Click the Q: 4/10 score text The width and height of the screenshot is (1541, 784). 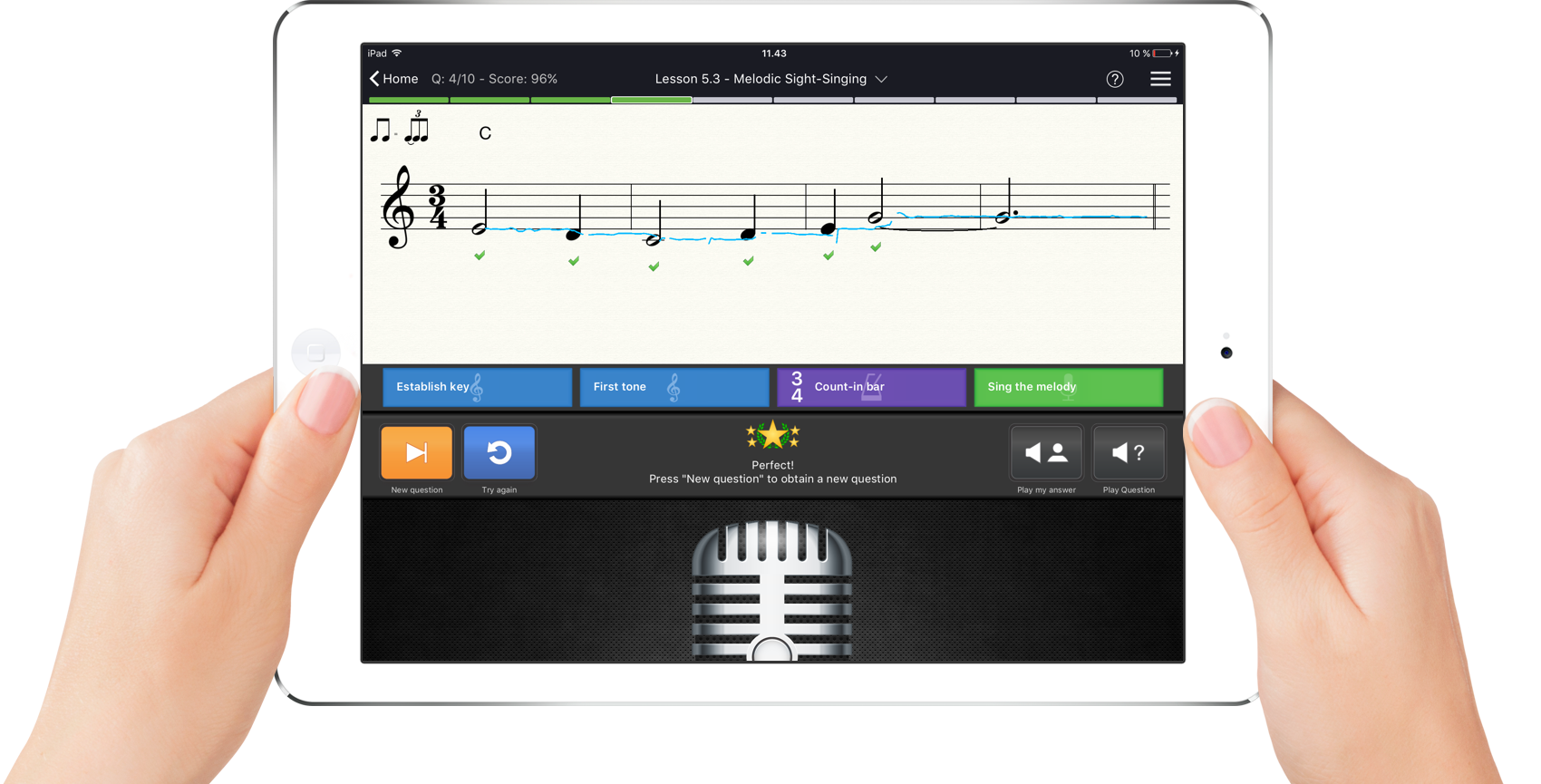pos(494,79)
